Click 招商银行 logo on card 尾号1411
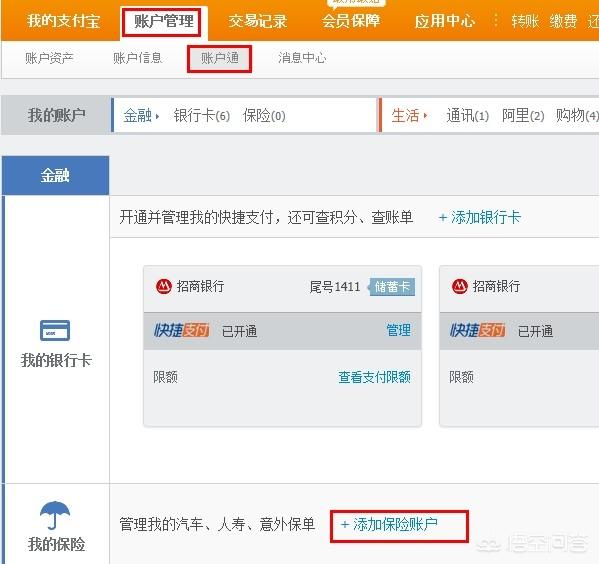 [x=164, y=286]
